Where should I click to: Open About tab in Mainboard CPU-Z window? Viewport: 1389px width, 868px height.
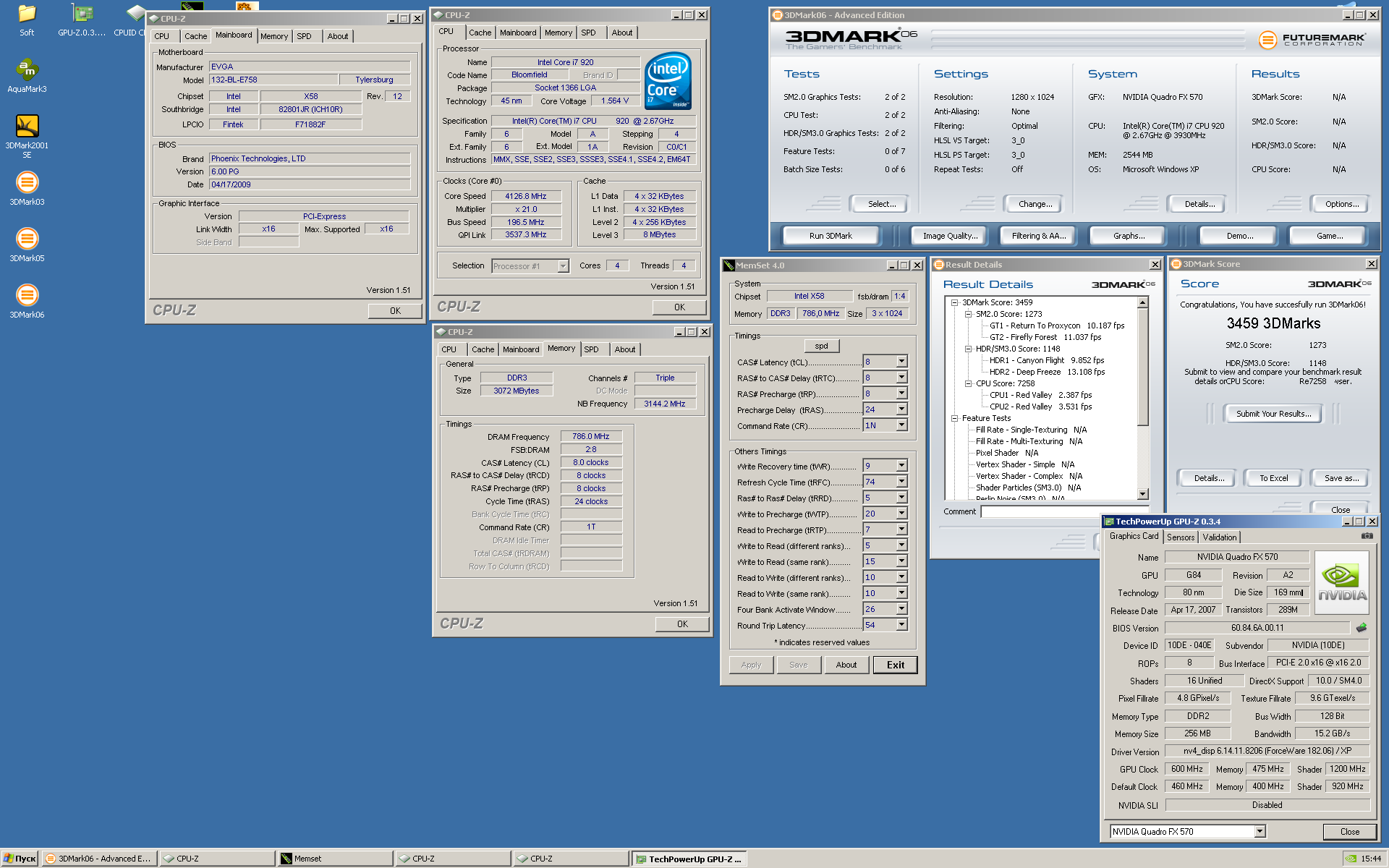point(337,36)
